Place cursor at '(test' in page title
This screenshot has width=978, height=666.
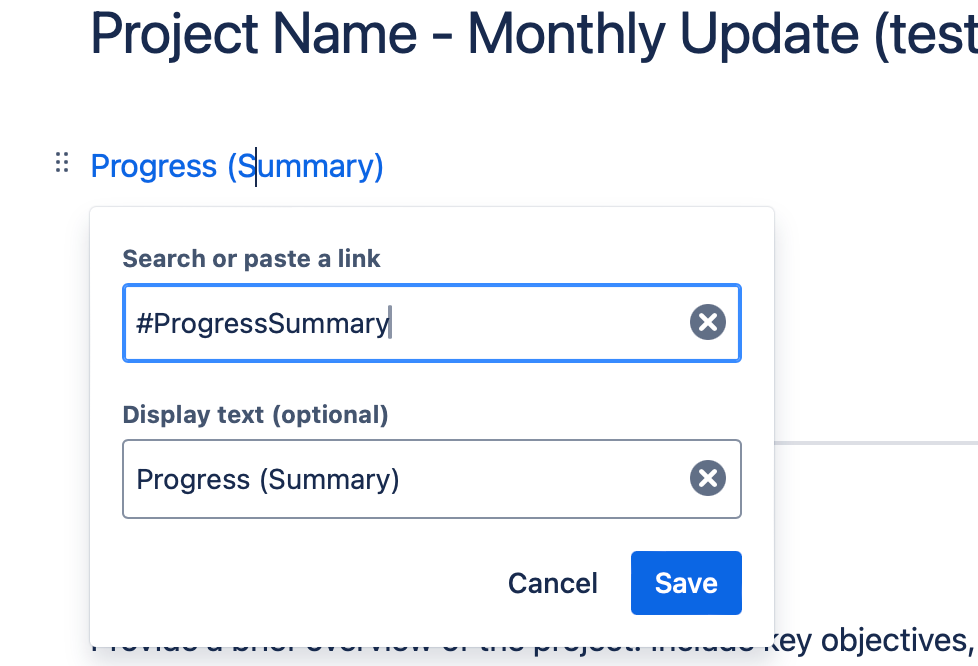pos(926,34)
